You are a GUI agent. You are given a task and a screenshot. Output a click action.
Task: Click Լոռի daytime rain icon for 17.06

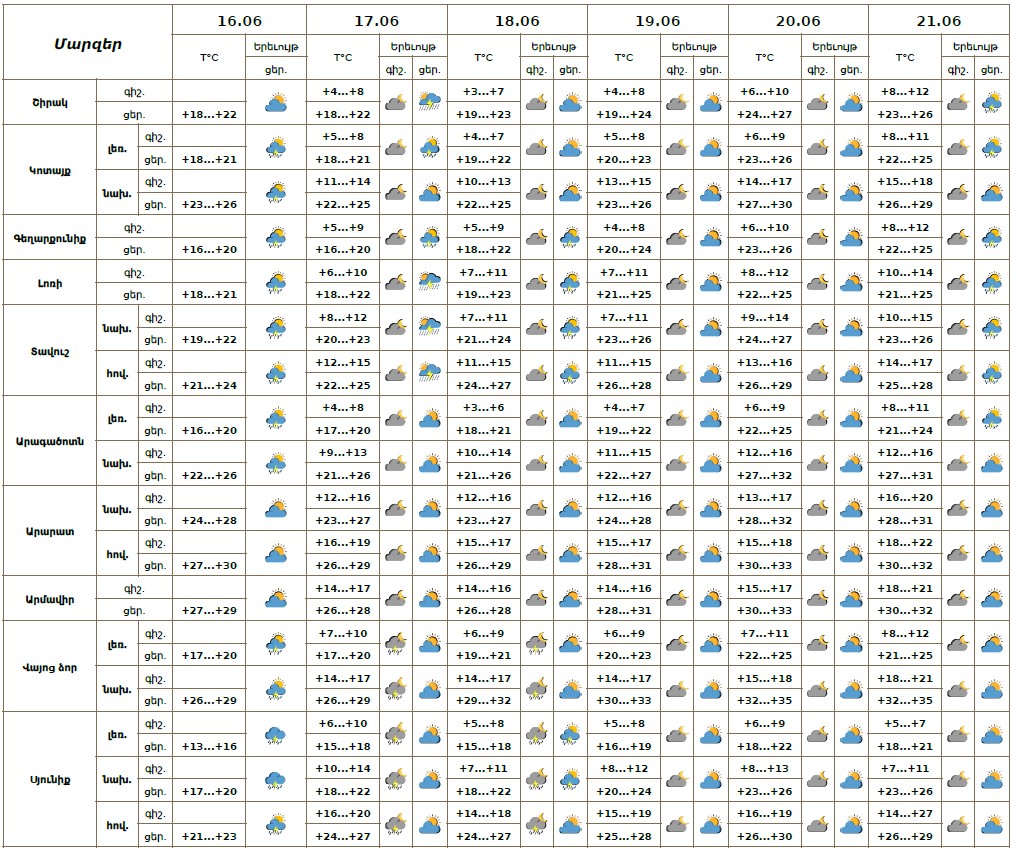coord(431,283)
